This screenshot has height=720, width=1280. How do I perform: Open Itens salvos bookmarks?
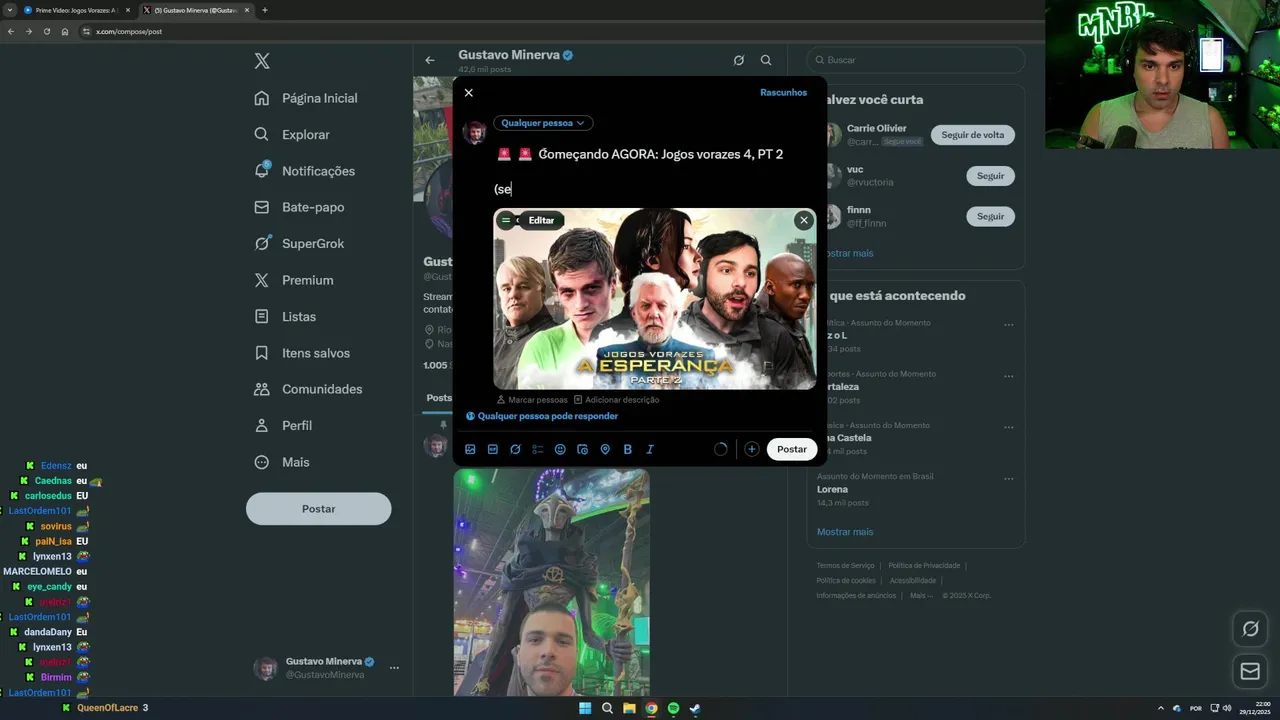click(x=302, y=353)
